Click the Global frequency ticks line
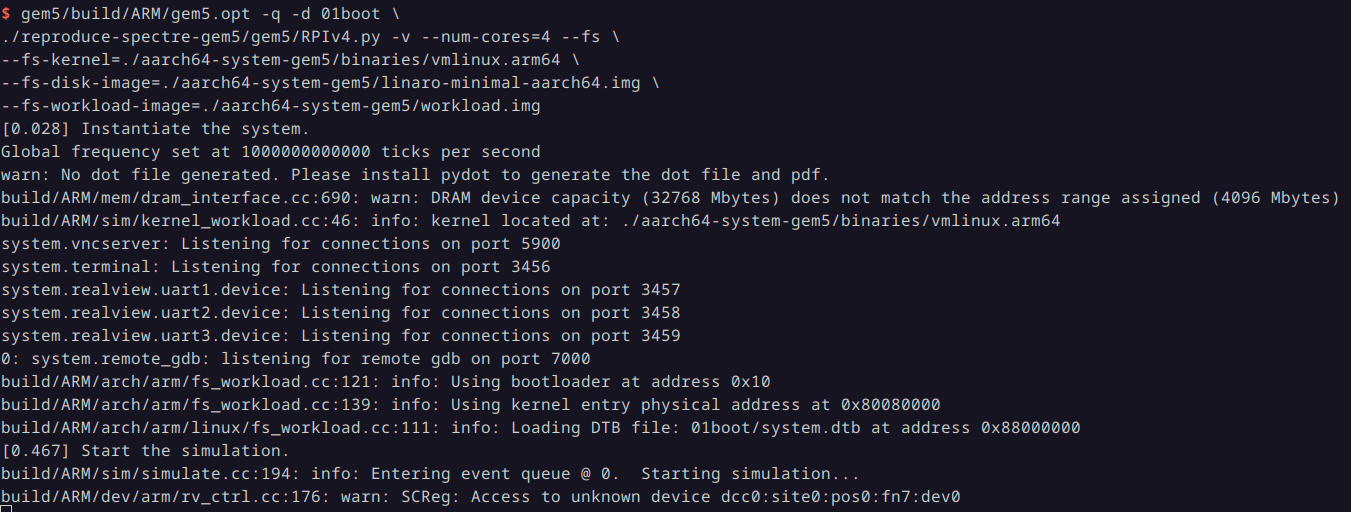 click(x=270, y=152)
